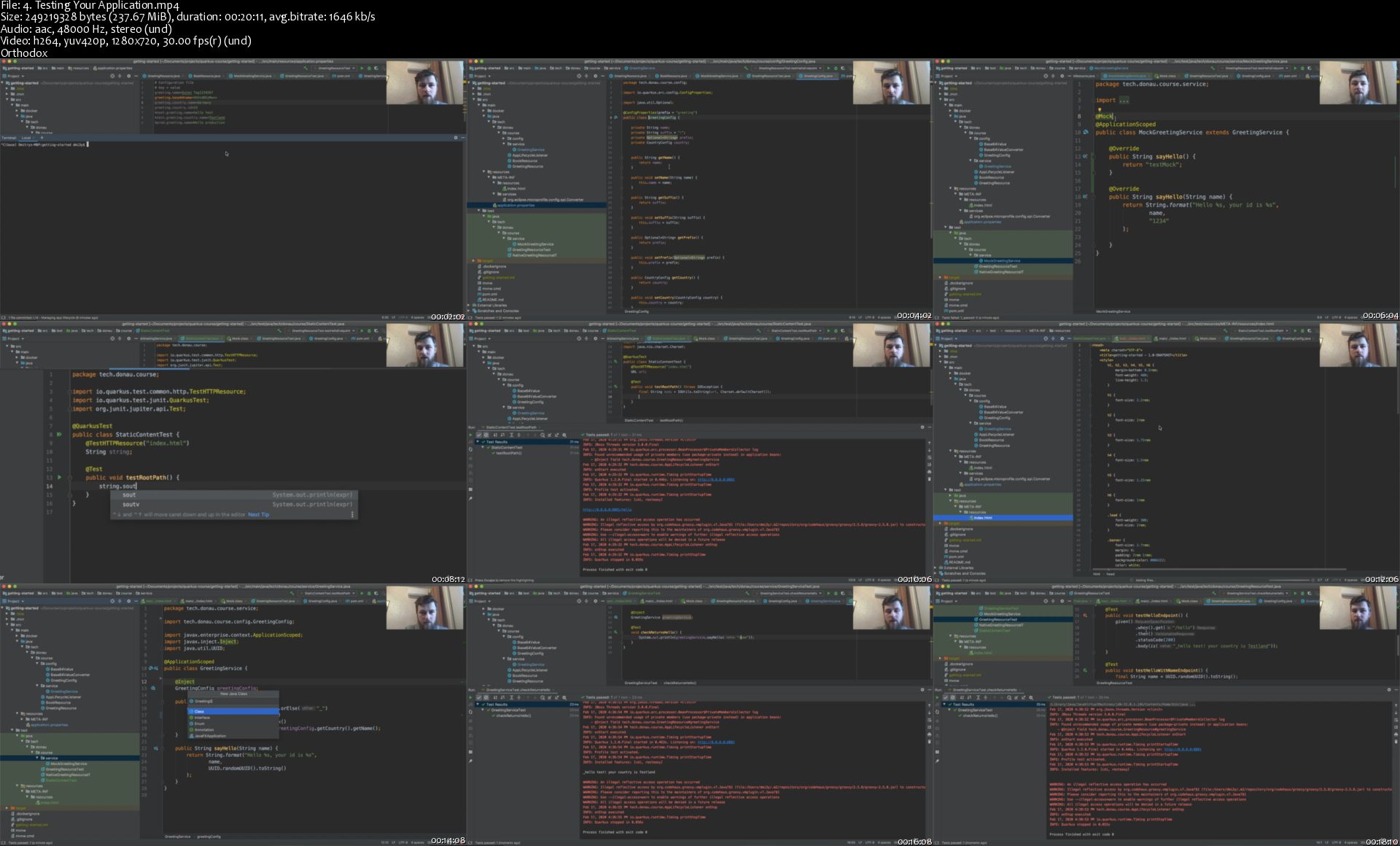Select highlighted application.properties row in the 00:04:02 frame
The width and height of the screenshot is (1400, 846).
[537, 205]
